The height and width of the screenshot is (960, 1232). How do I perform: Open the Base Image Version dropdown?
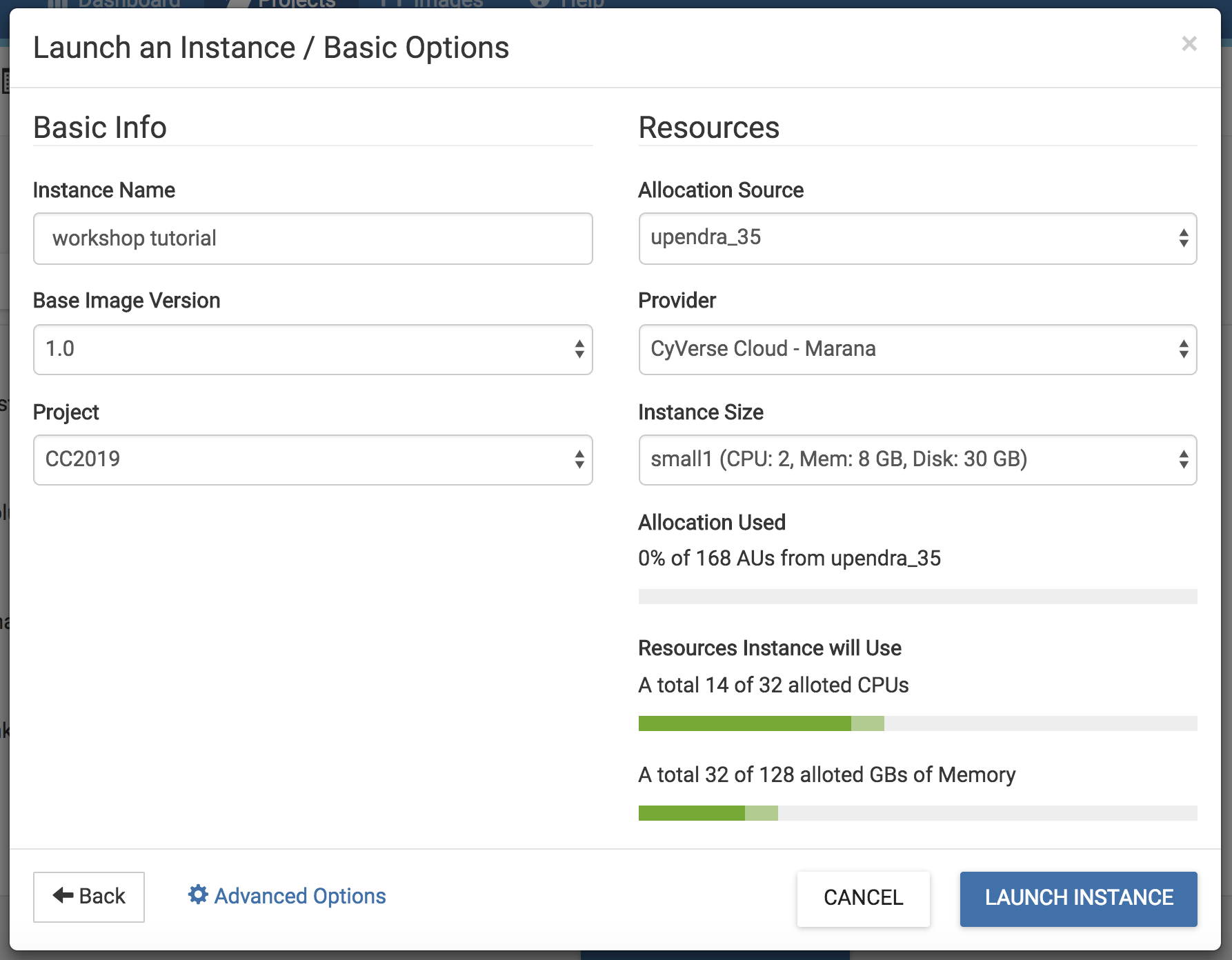pyautogui.click(x=312, y=350)
